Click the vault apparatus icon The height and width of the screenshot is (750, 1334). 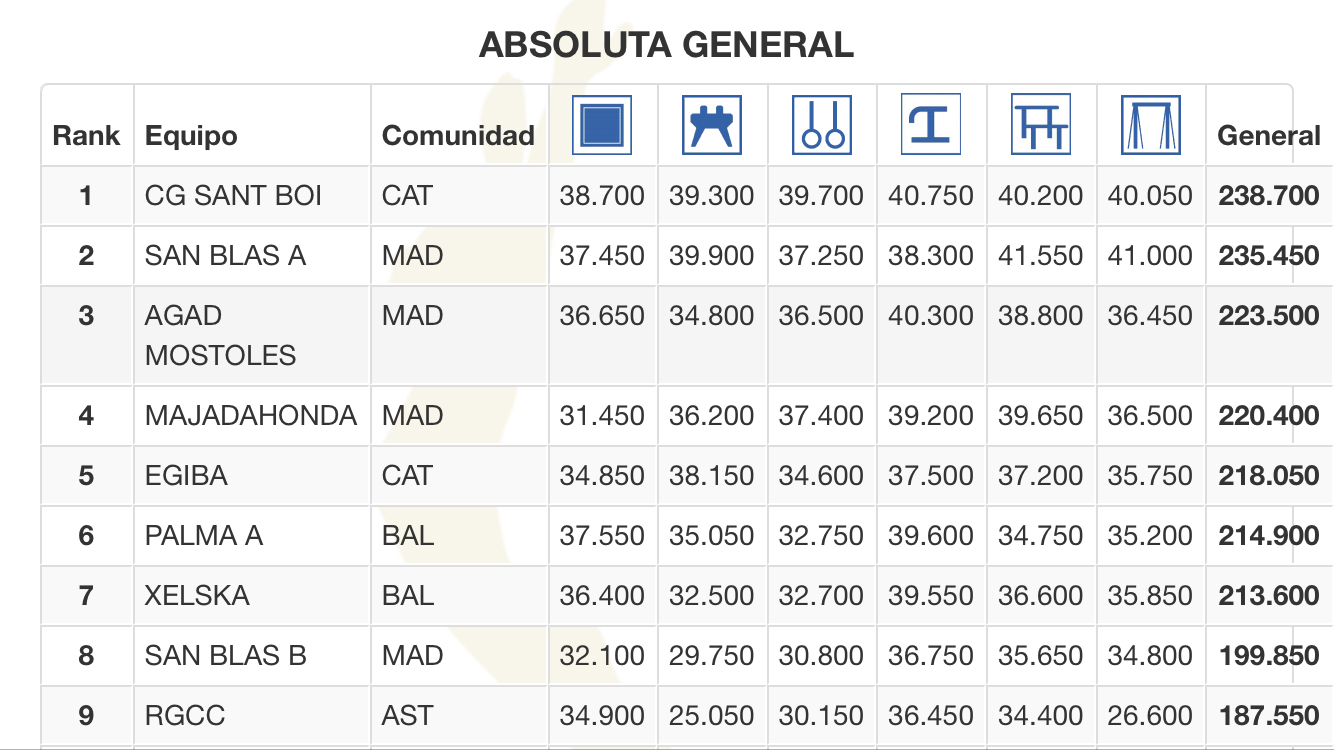point(931,125)
